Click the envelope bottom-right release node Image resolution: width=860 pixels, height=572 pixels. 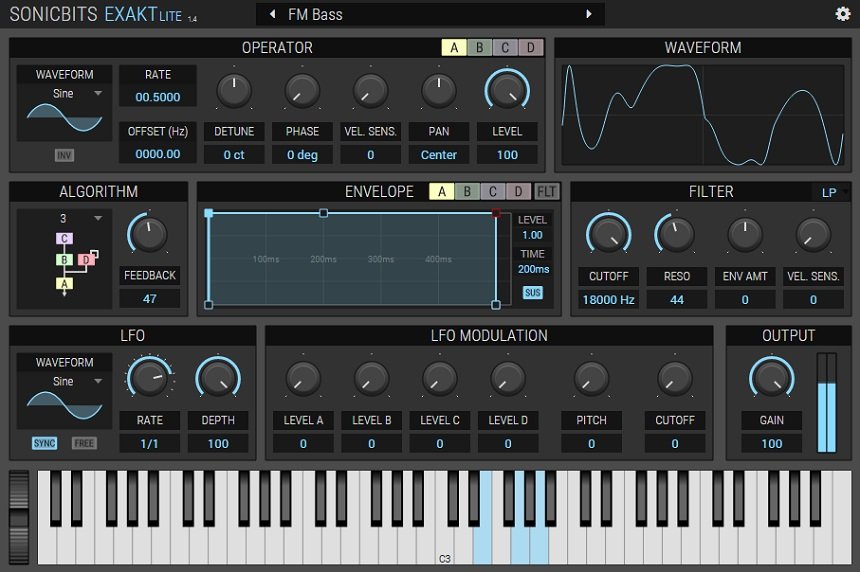click(x=496, y=305)
